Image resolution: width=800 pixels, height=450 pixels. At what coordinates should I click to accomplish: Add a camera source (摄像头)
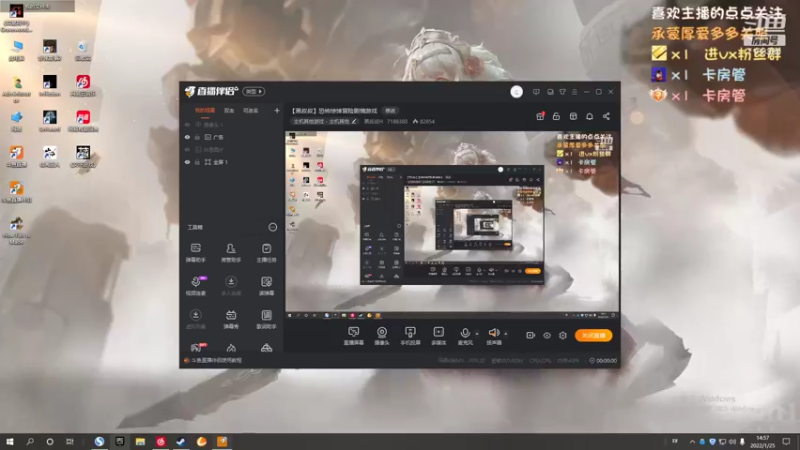pos(382,336)
